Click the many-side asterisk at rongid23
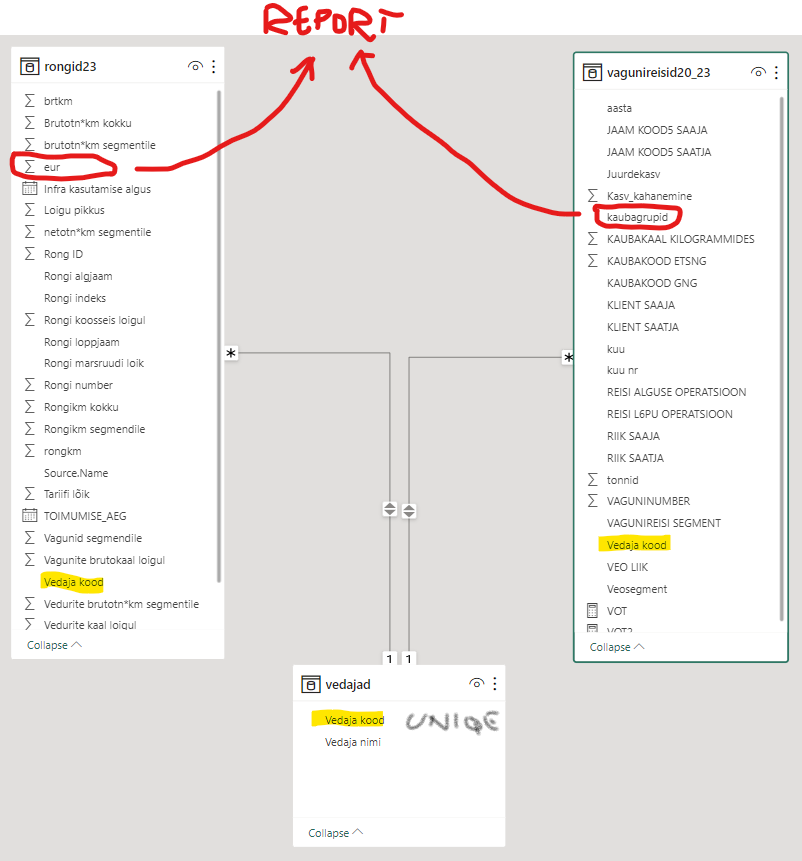This screenshot has width=802, height=861. [x=231, y=353]
